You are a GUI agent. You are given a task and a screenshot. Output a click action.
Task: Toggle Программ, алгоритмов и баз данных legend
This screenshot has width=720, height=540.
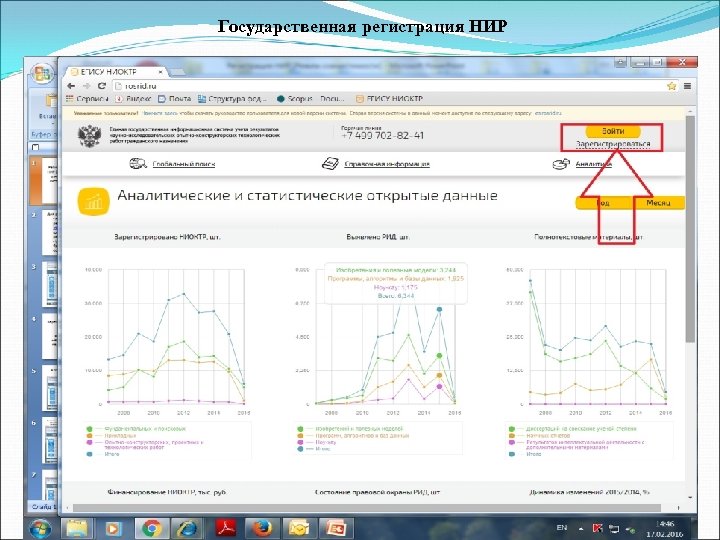[x=353, y=435]
